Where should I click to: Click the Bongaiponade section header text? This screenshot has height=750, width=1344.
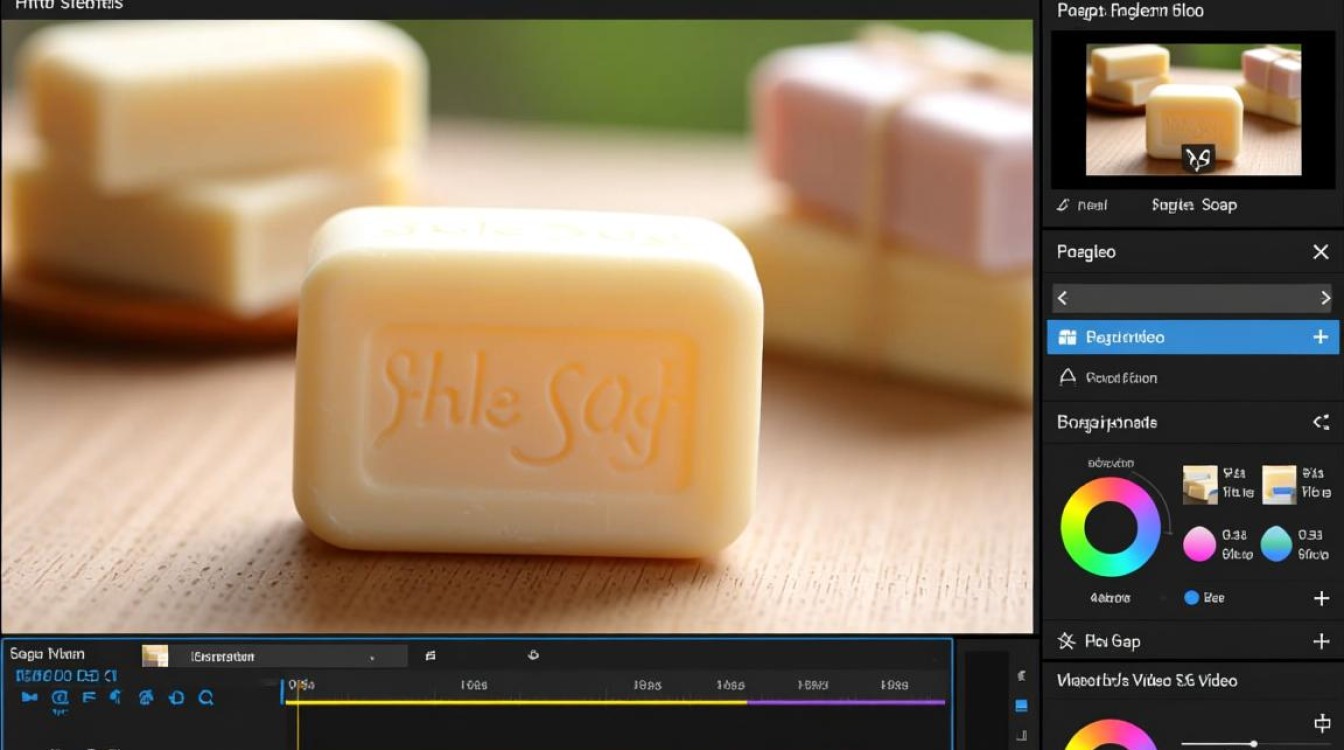pos(1107,423)
